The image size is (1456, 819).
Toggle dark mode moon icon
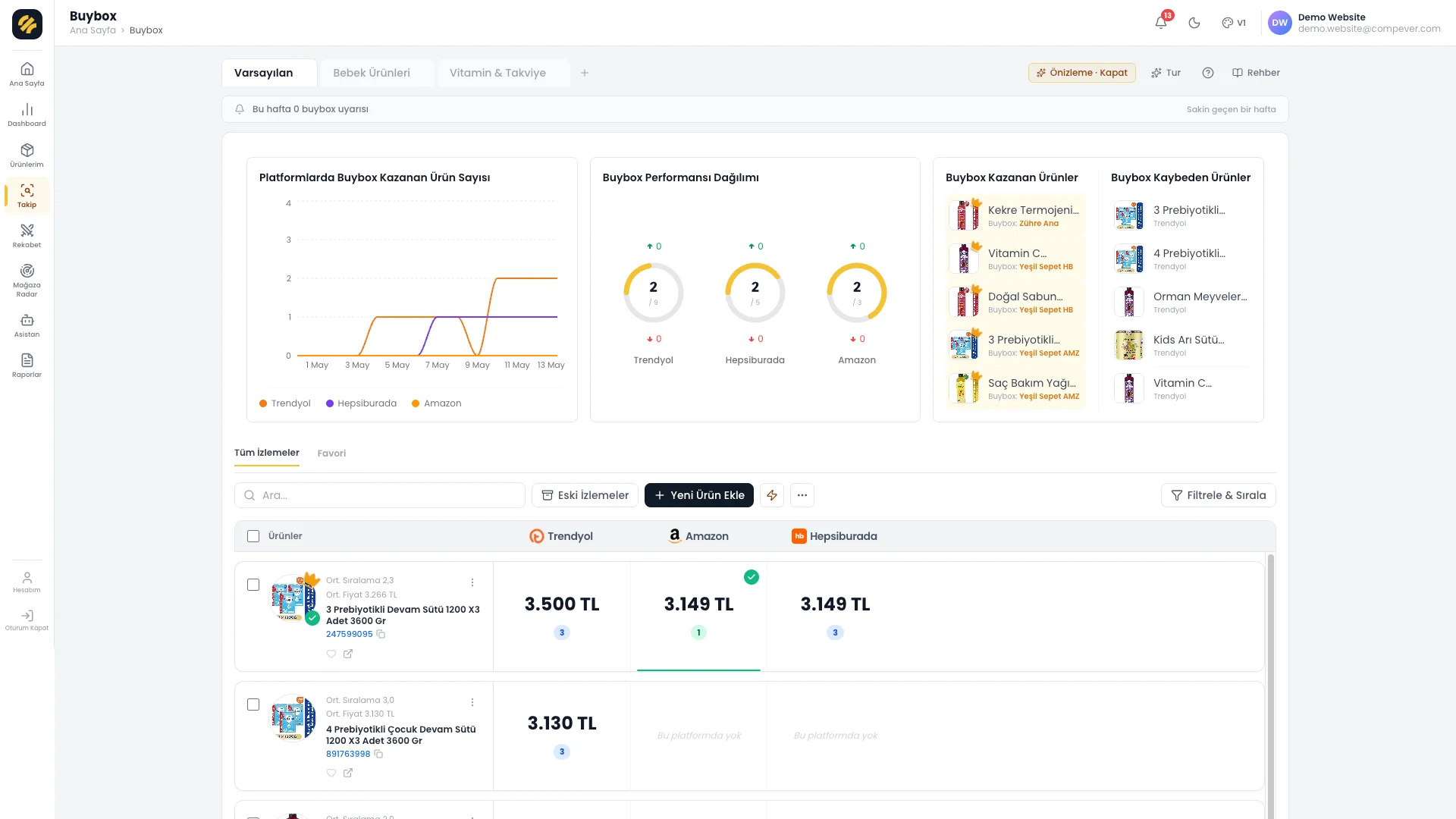pyautogui.click(x=1194, y=23)
